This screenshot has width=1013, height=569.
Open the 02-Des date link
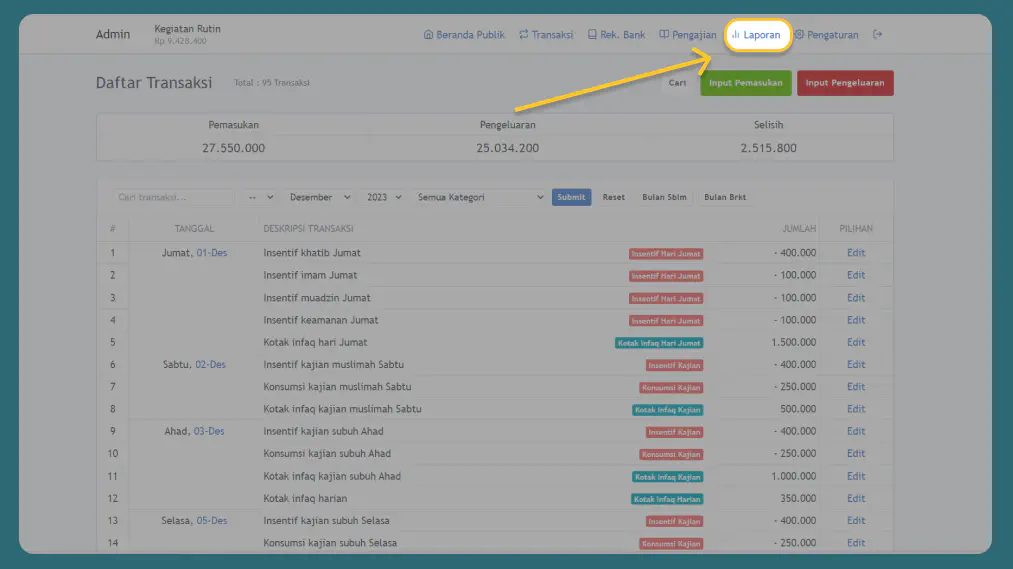(x=210, y=365)
